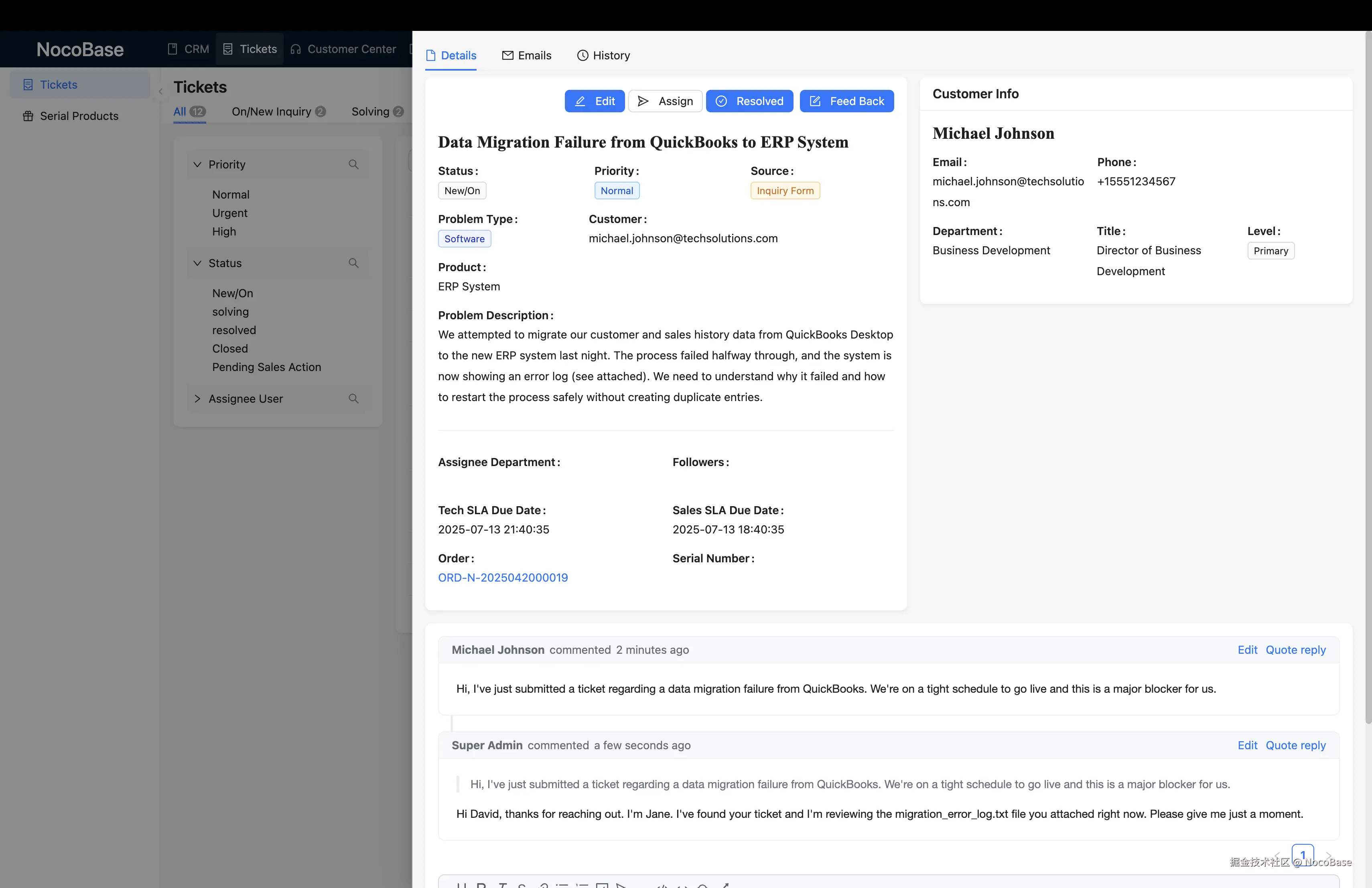This screenshot has height=888, width=1372.
Task: Click the Resolved button on the ticket
Action: coord(749,101)
